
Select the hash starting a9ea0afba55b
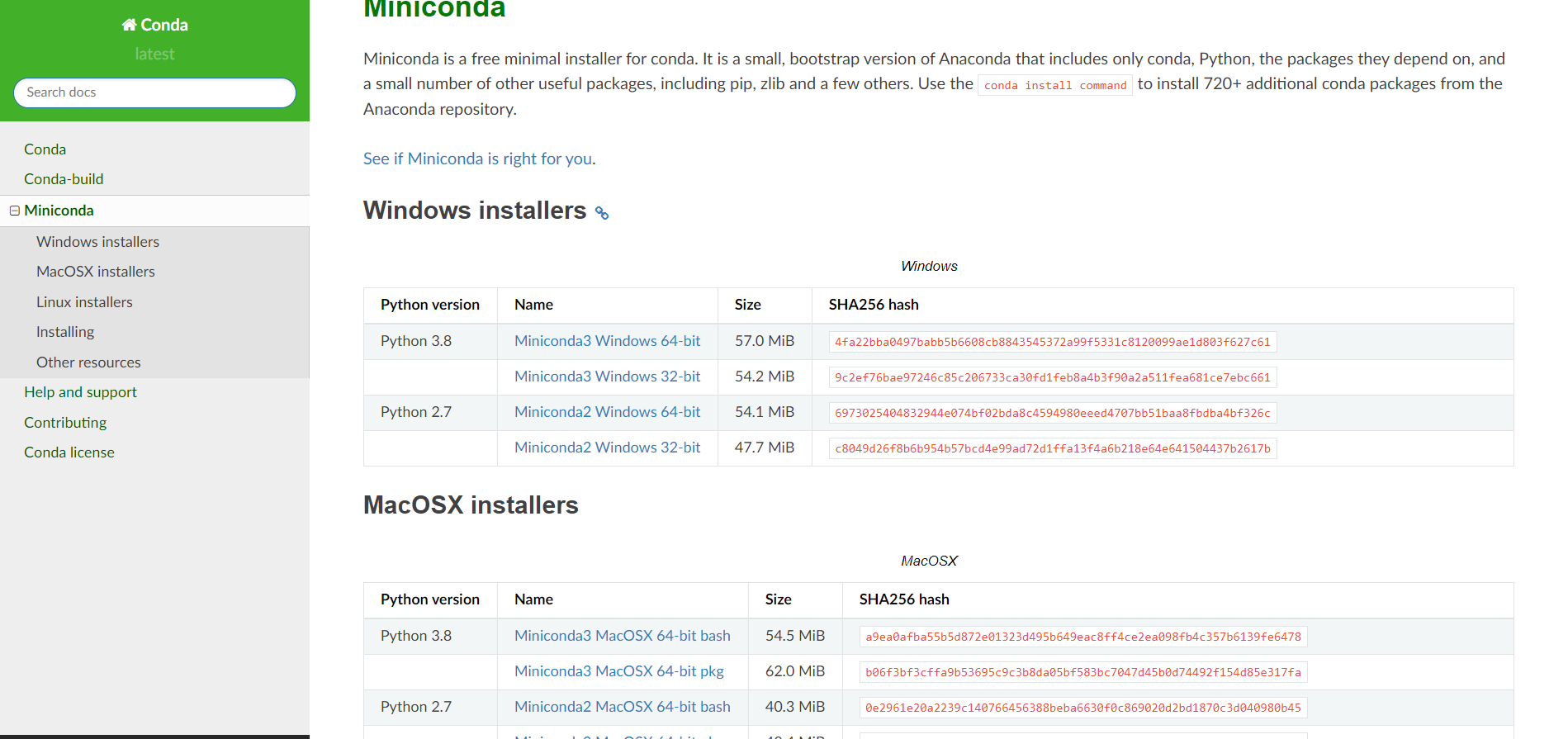pyautogui.click(x=1083, y=637)
